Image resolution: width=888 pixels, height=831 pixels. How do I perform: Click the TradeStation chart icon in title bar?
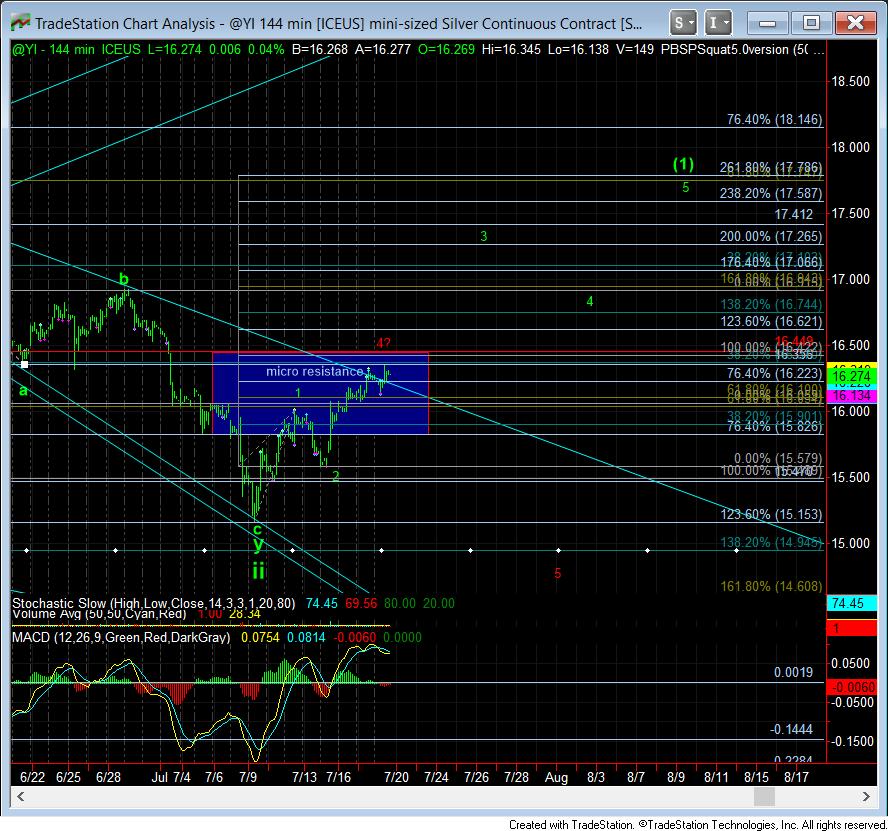point(20,23)
